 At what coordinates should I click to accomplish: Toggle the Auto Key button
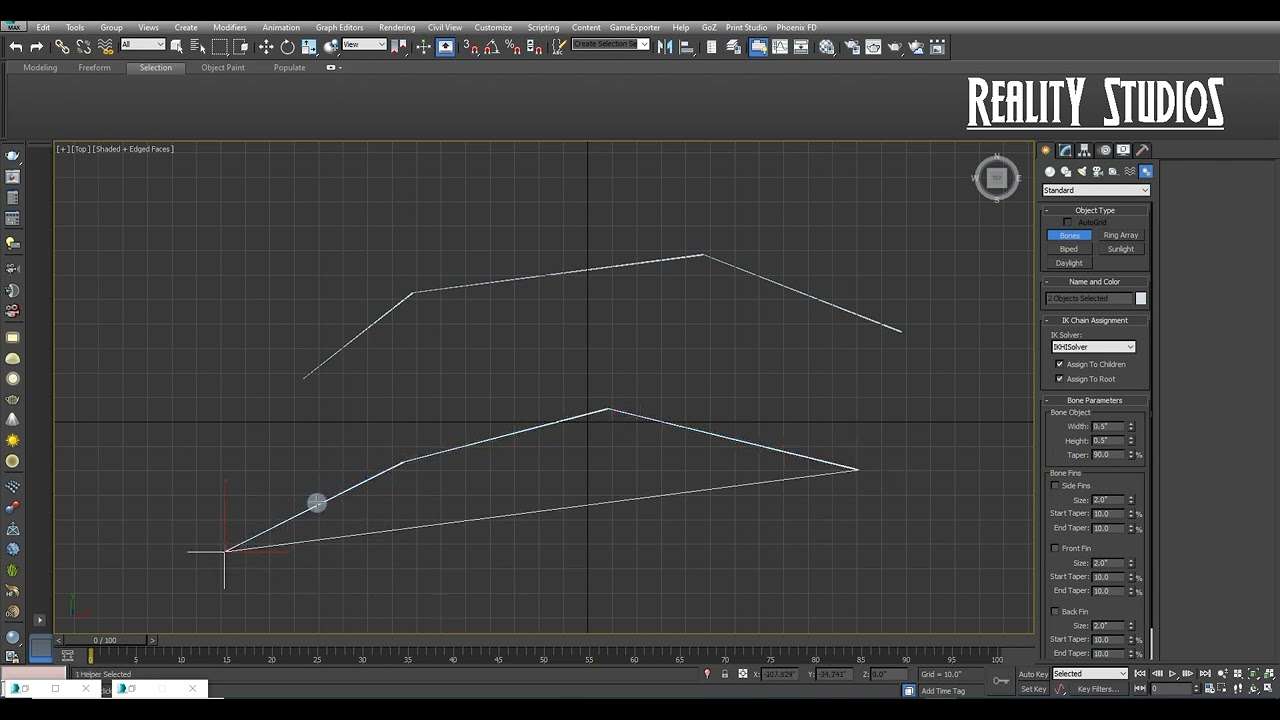pos(1033,674)
